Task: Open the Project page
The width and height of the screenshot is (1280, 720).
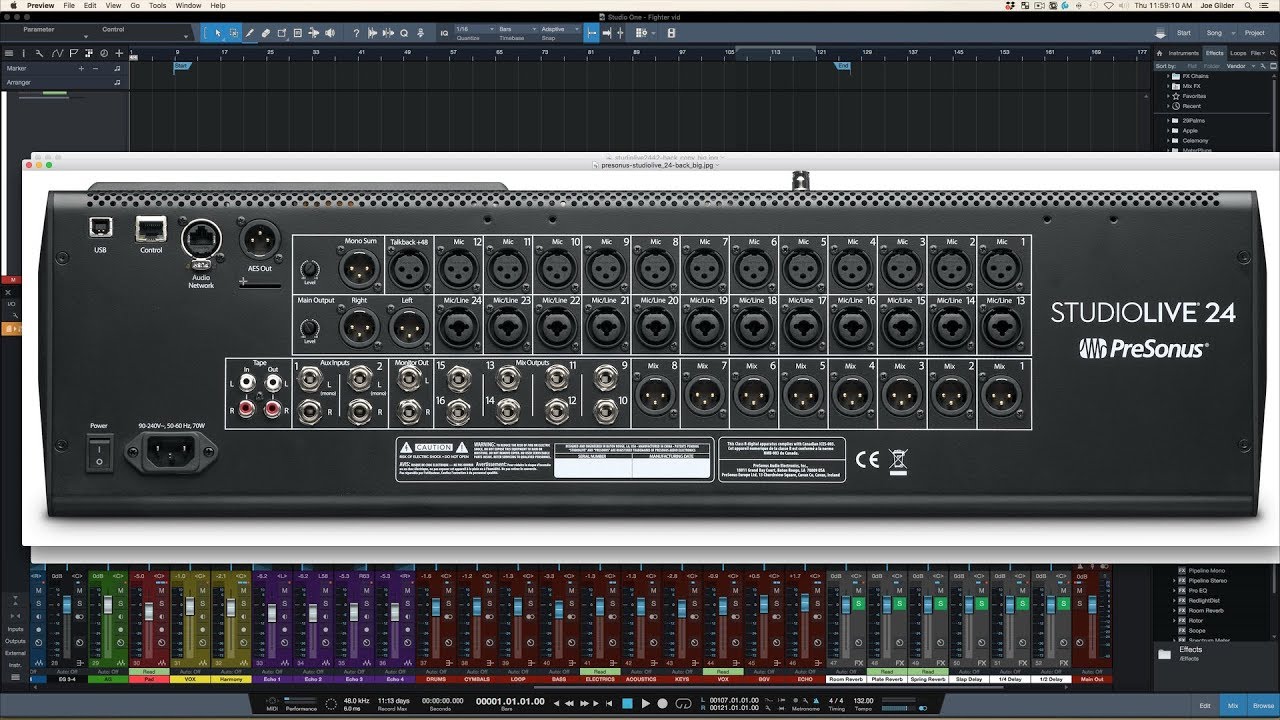Action: point(1254,33)
